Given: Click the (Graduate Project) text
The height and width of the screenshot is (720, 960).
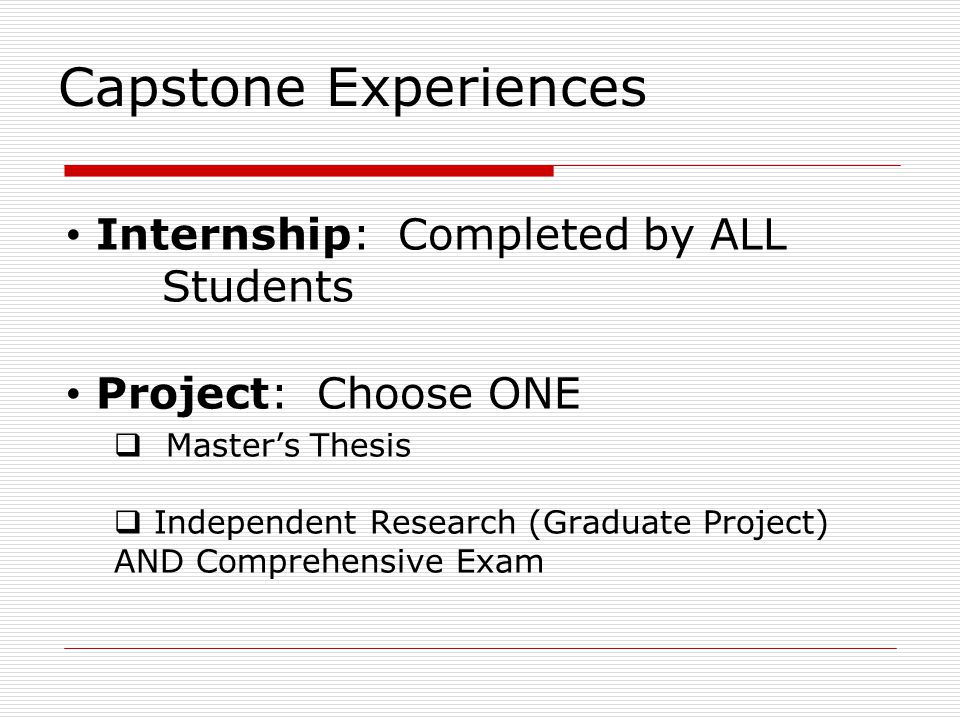Looking at the screenshot, I should tap(678, 524).
